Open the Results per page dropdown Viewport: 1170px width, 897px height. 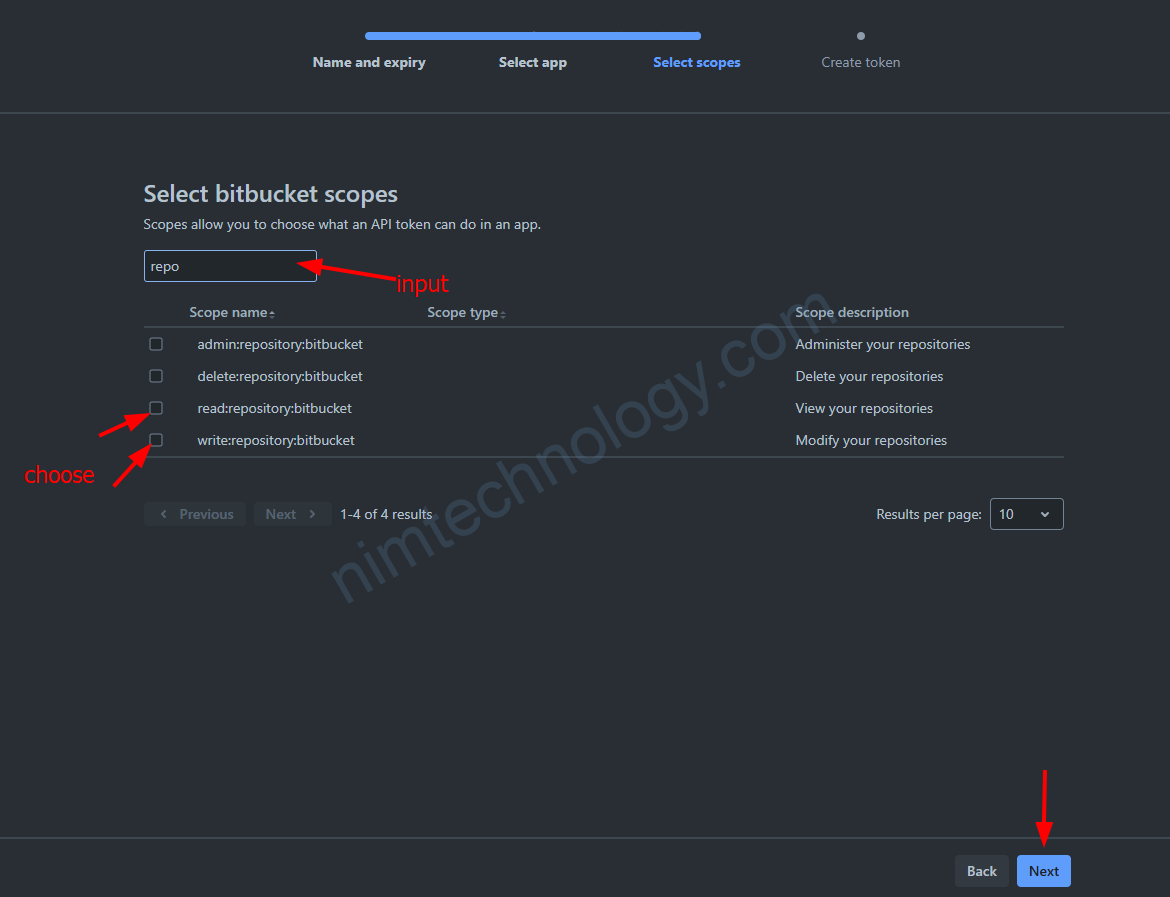coord(1026,514)
